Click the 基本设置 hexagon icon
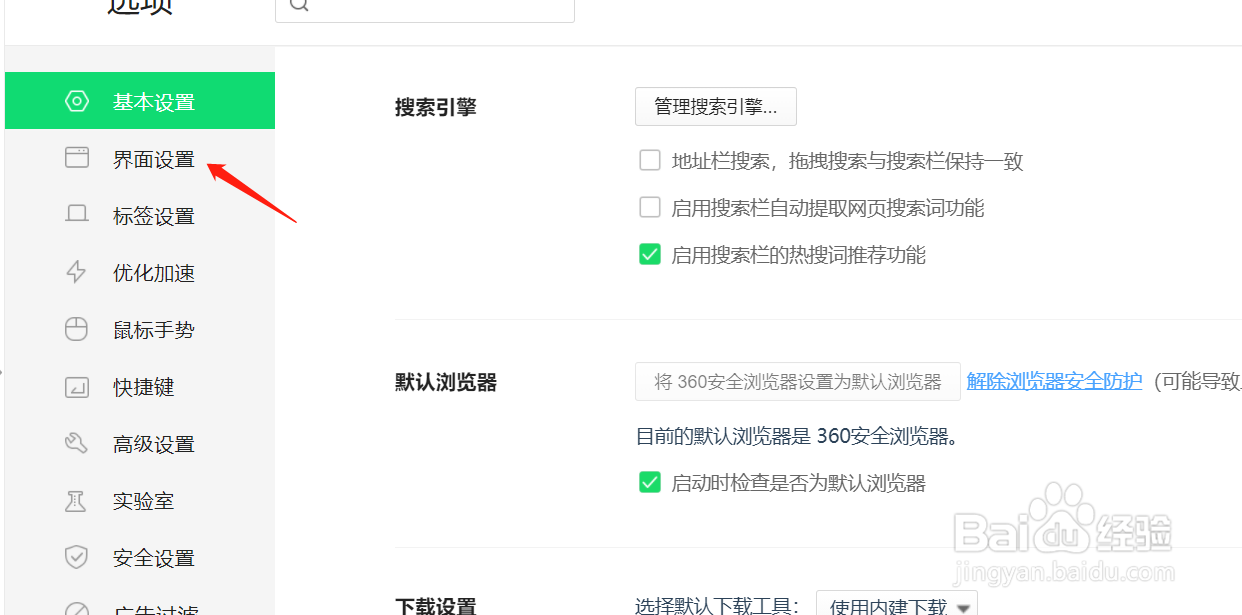The height and width of the screenshot is (615, 1242). 77,101
